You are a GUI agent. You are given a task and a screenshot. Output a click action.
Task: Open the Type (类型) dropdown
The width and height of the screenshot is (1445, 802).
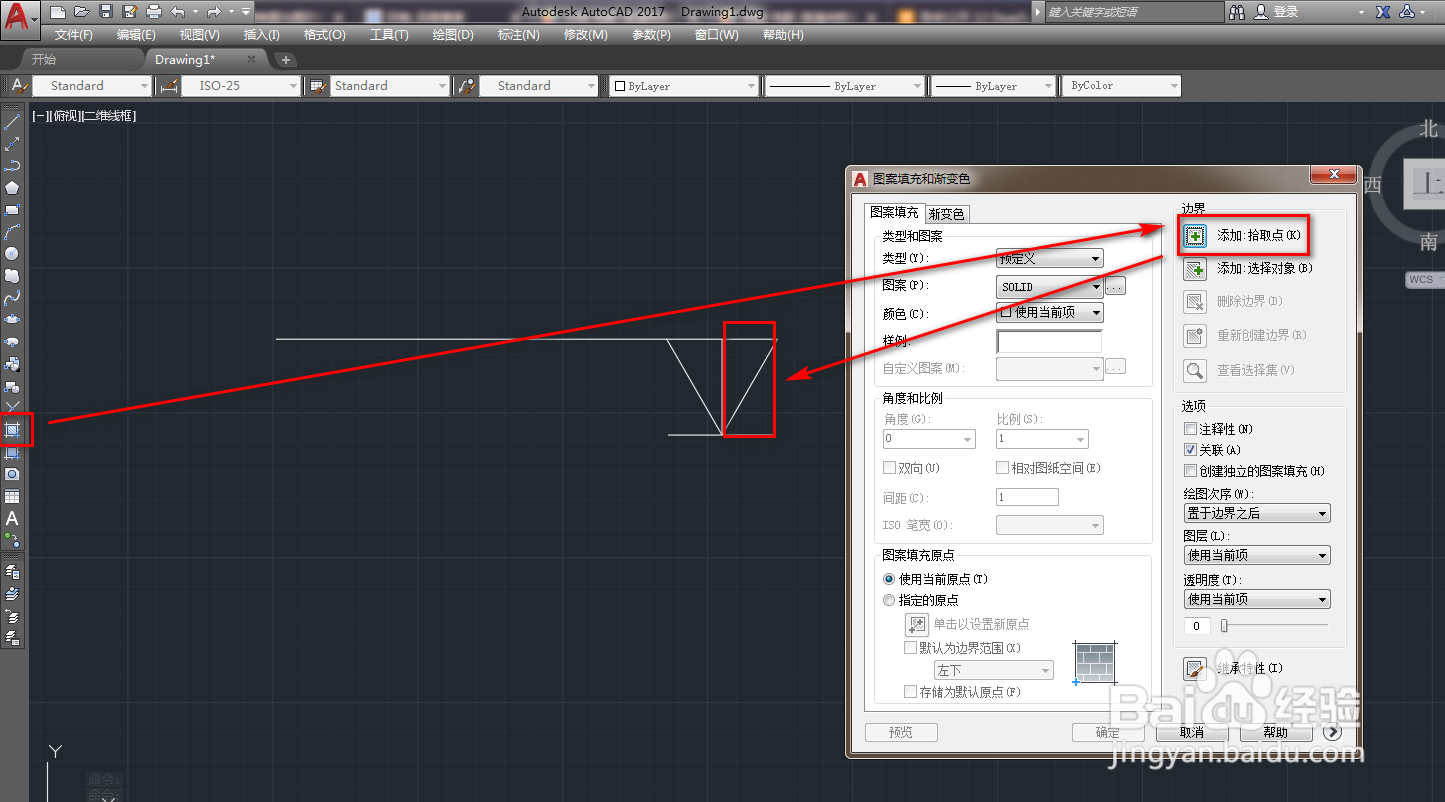1050,258
